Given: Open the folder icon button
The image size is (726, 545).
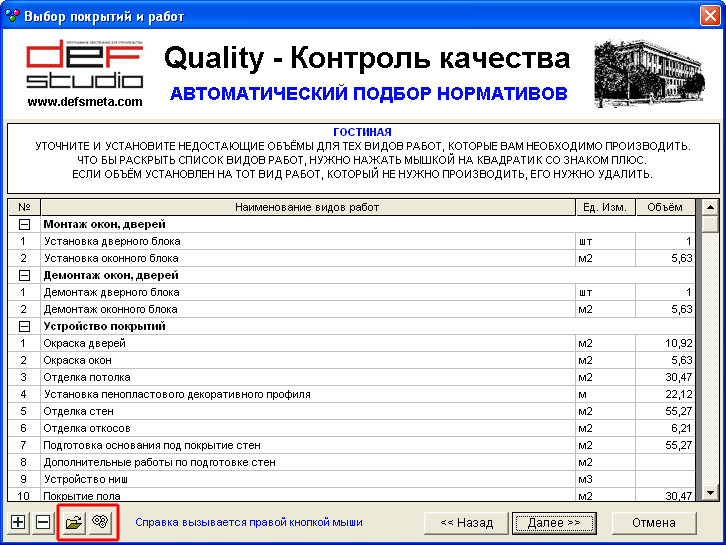Looking at the screenshot, I should click(75, 522).
